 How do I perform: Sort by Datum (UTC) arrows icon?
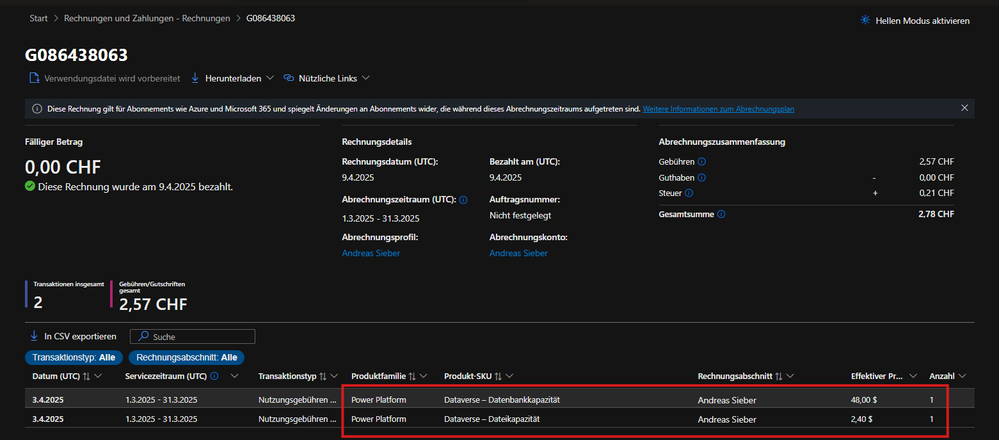pyautogui.click(x=87, y=376)
